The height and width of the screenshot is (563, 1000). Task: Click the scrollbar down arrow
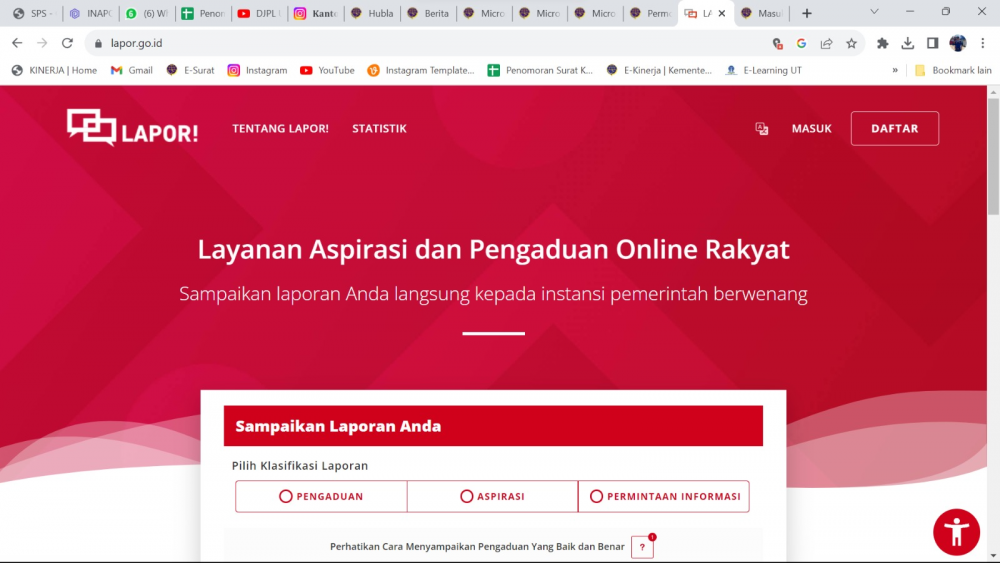[x=993, y=556]
